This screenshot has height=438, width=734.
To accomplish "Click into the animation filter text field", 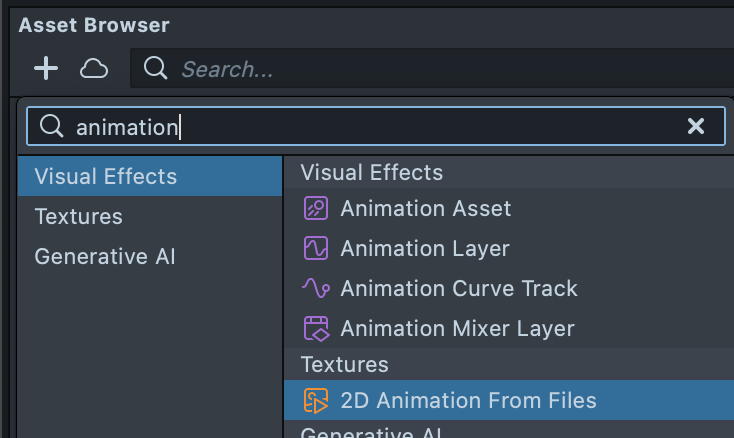I will coord(400,126).
